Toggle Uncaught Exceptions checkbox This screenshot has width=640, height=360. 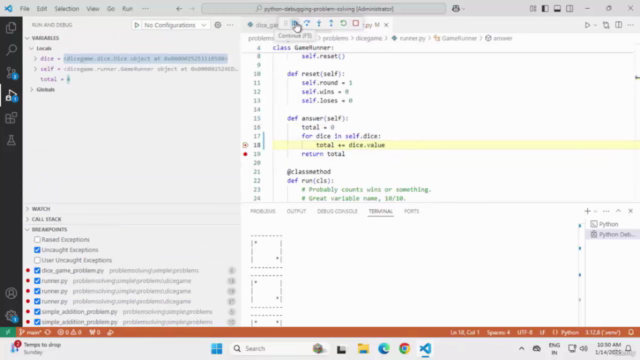(37, 250)
